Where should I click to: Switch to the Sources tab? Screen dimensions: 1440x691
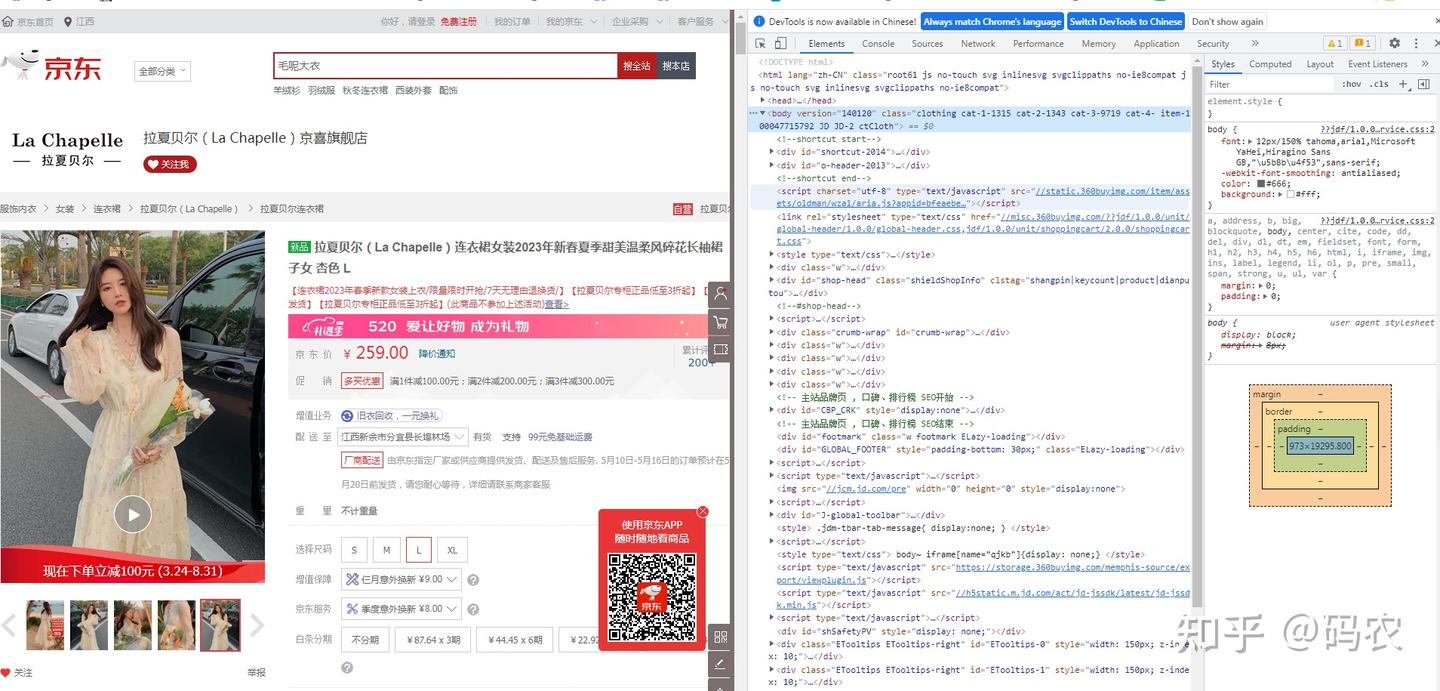[x=927, y=44]
